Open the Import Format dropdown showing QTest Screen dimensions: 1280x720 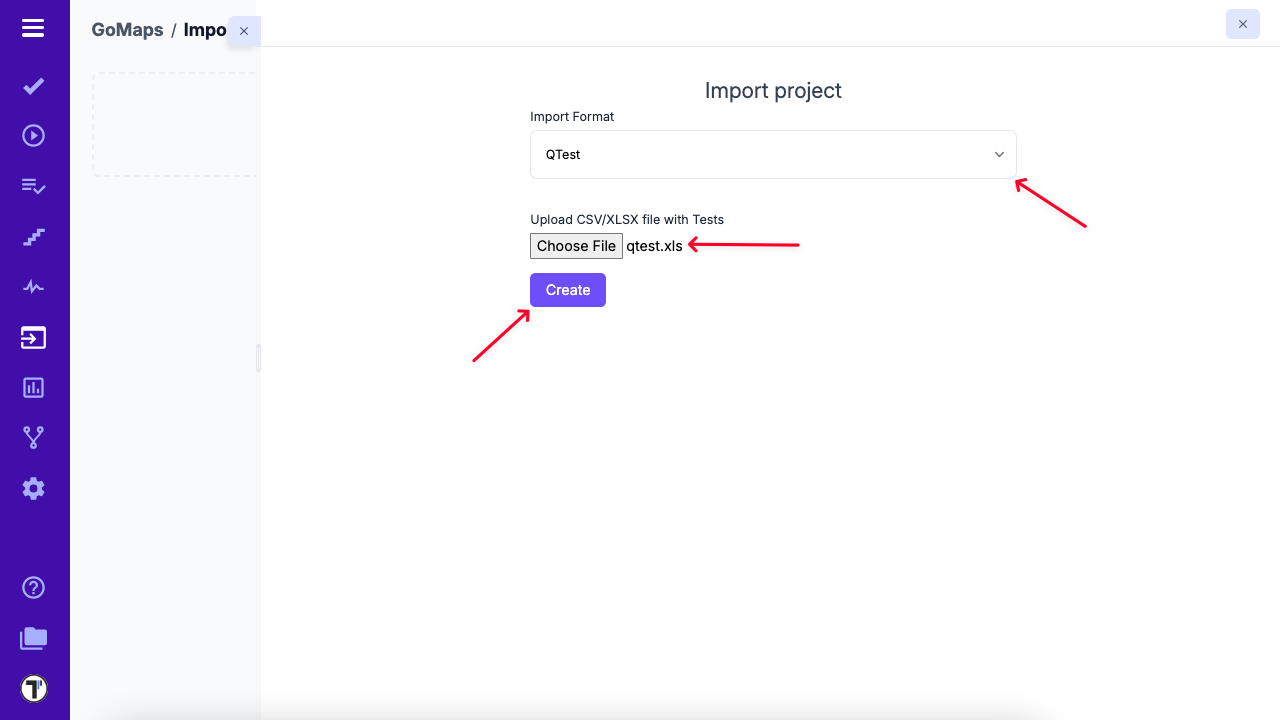pos(773,154)
